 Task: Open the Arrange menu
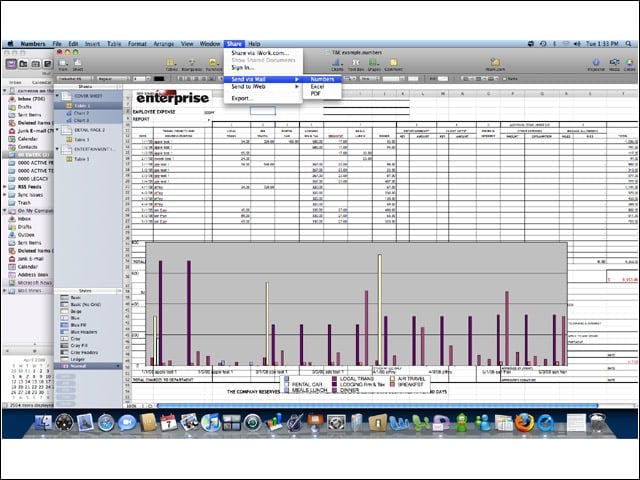tap(164, 44)
